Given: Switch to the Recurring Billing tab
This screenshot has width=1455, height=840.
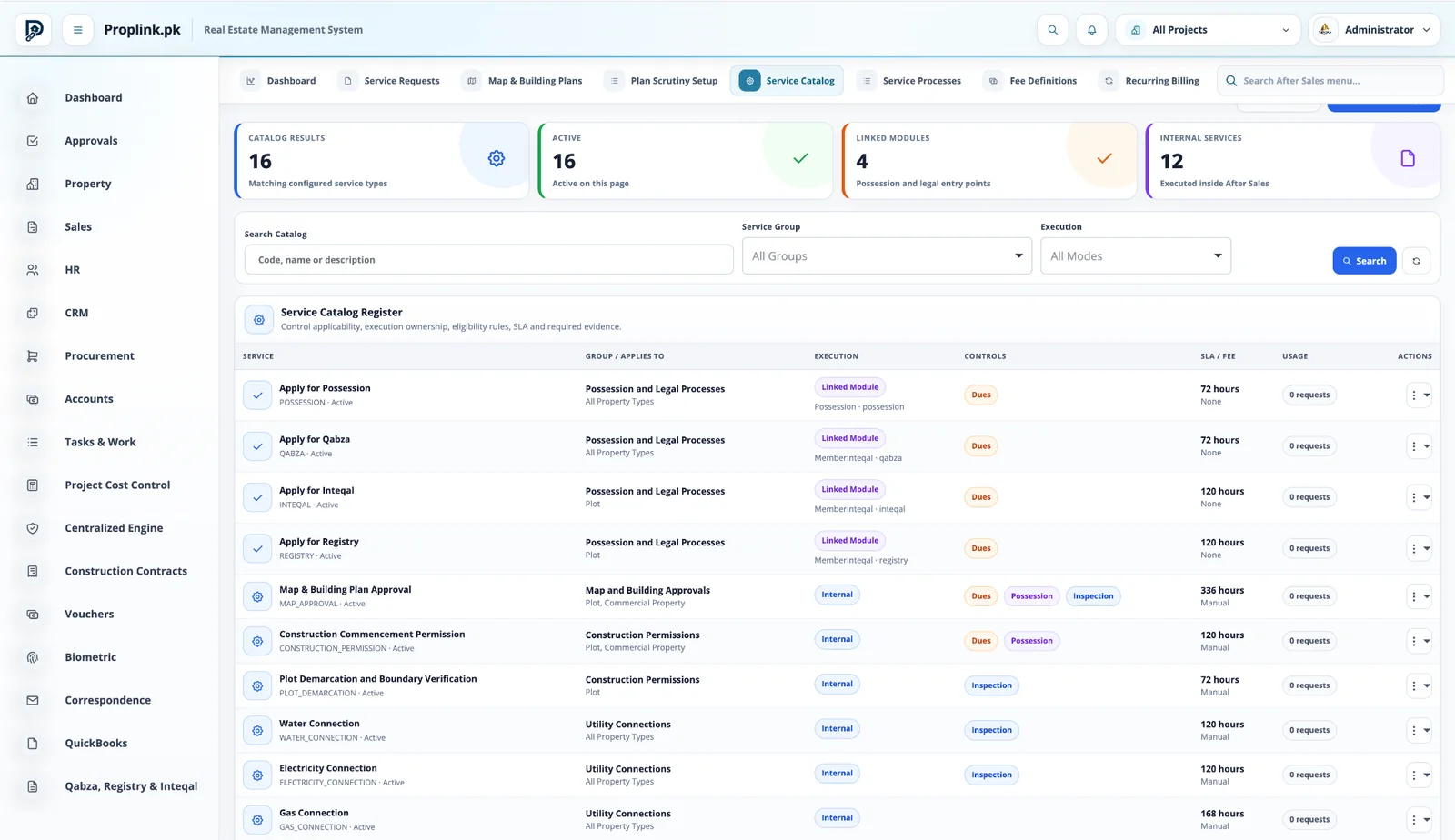Looking at the screenshot, I should coord(1151,81).
